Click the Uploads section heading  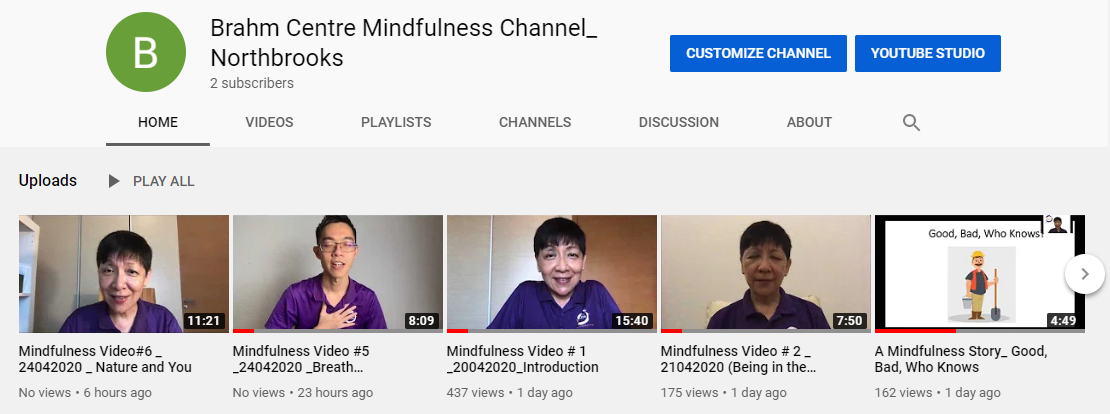[x=47, y=180]
